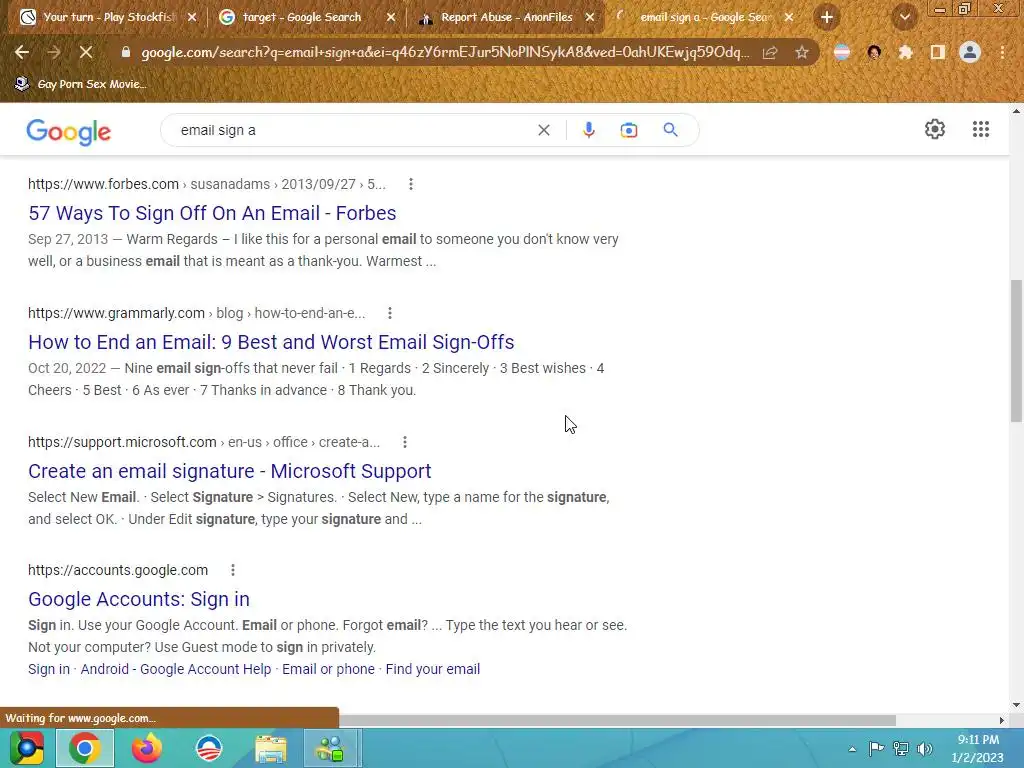
Task: Open options for the Forbes result
Action: 411,184
